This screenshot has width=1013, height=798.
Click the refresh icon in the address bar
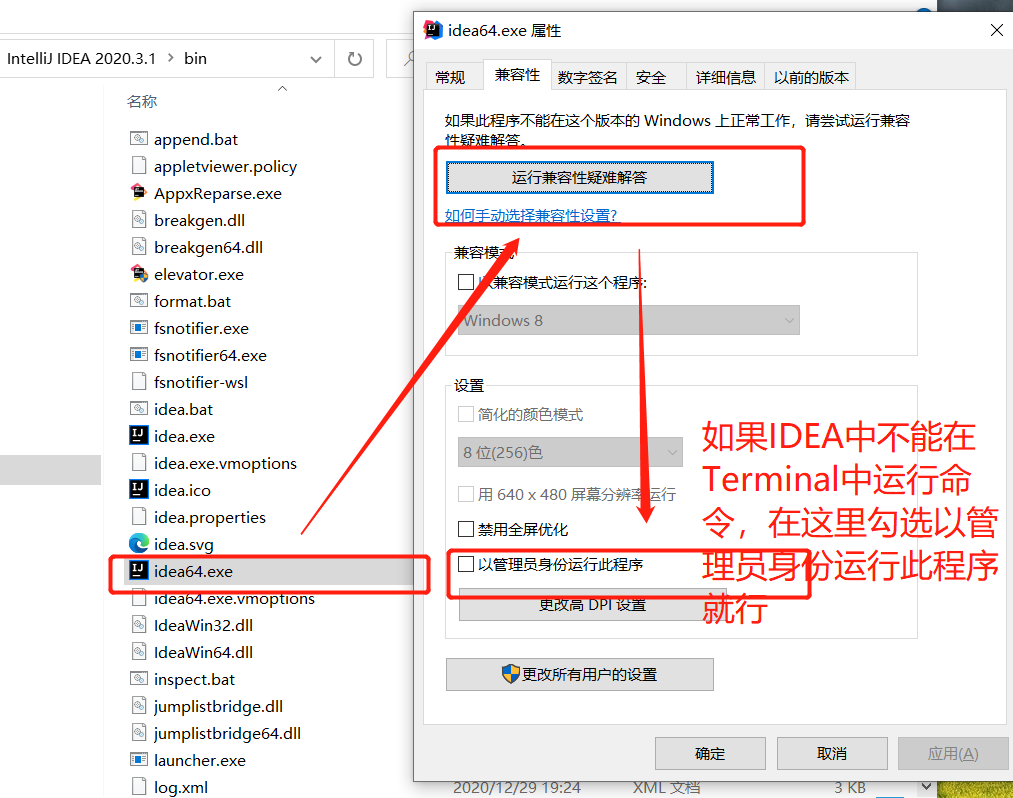point(356,58)
